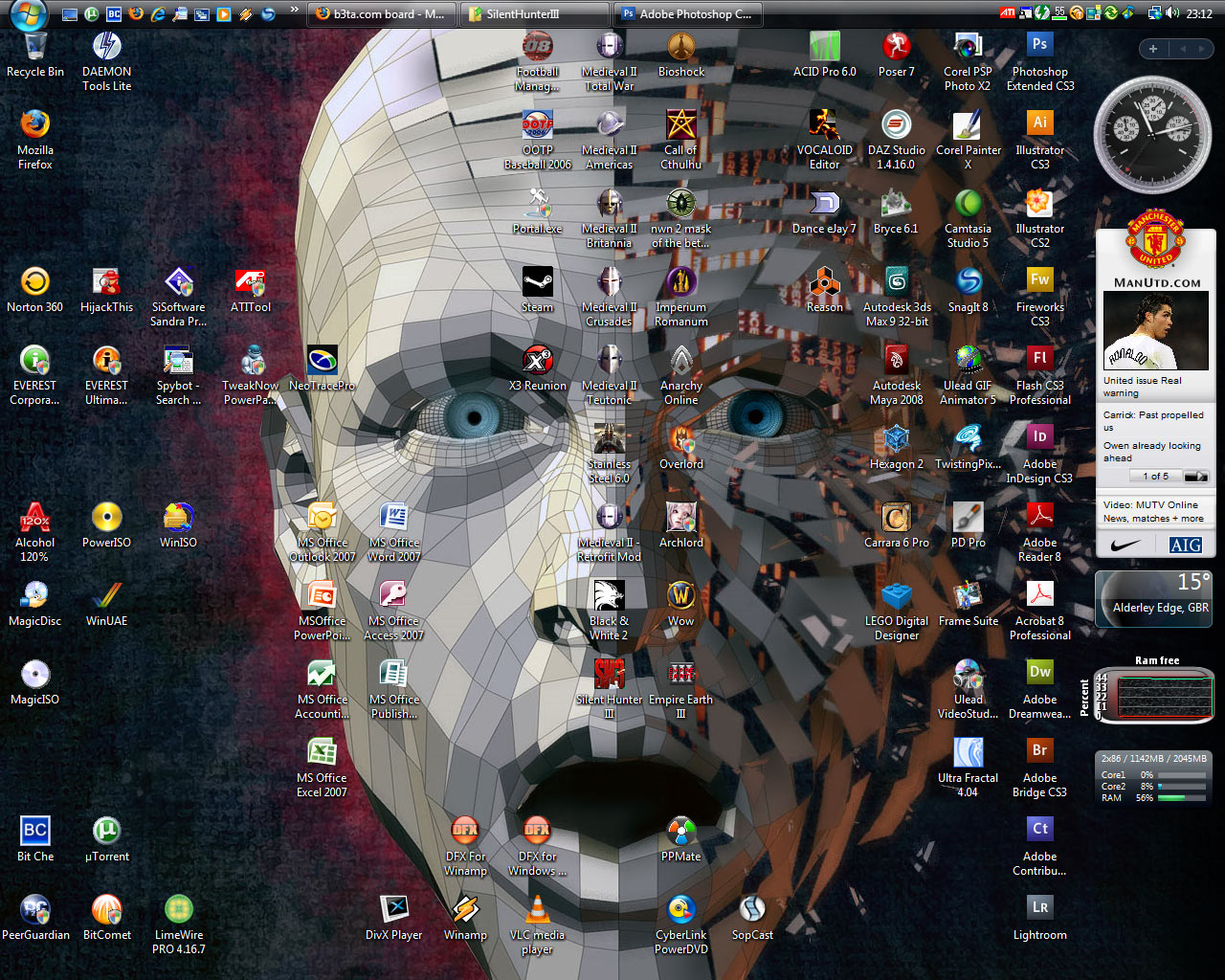Switch to SilentHunterIII taskbar button

pos(534,13)
